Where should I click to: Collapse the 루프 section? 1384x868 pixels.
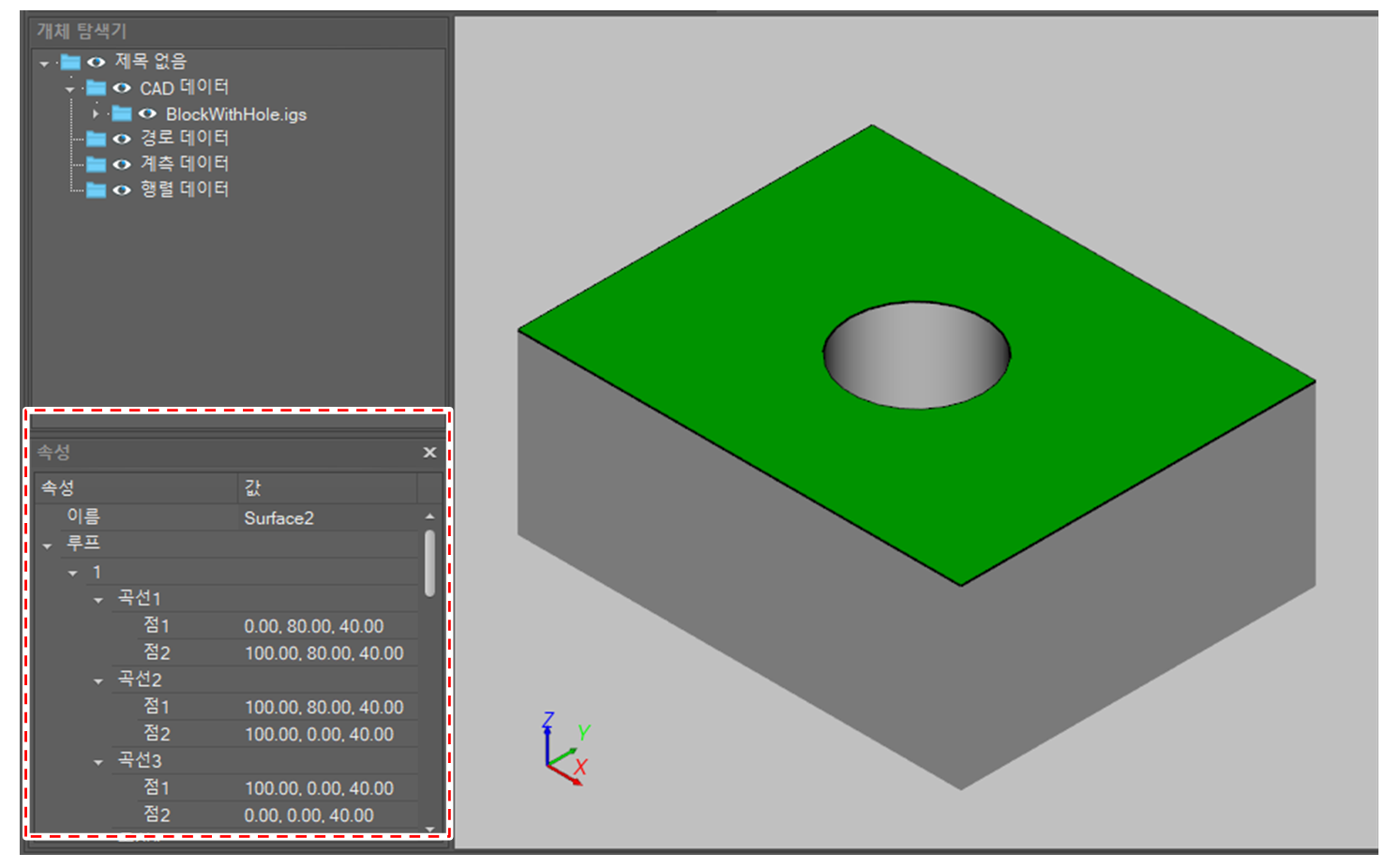[x=46, y=544]
